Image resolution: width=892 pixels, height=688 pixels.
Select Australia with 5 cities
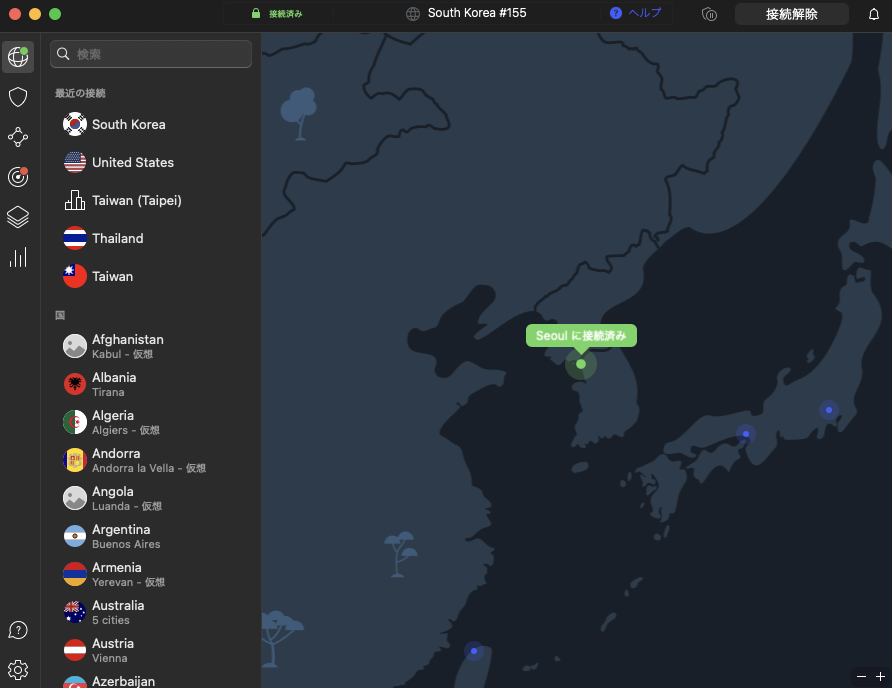point(118,612)
